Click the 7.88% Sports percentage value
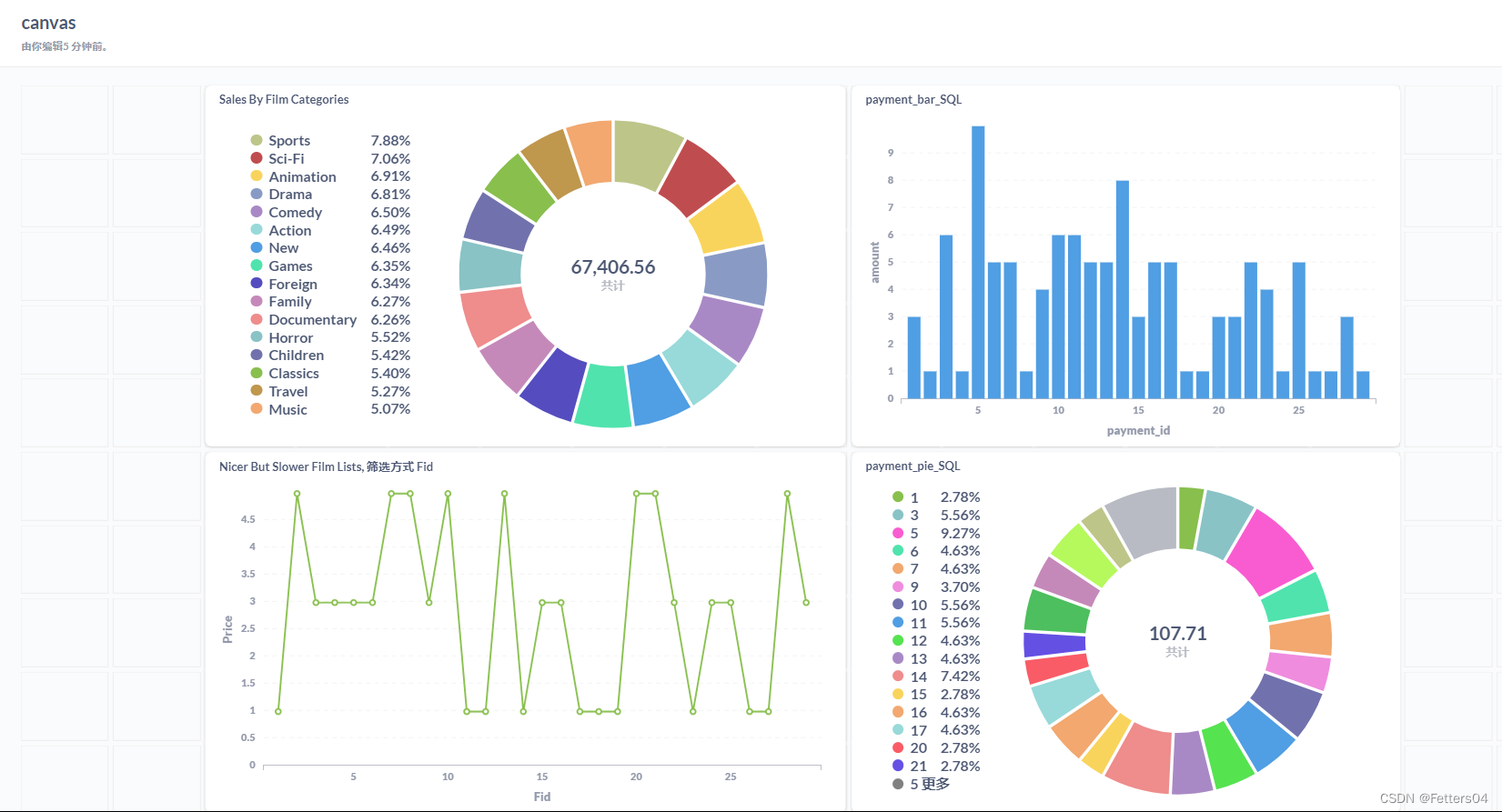Image resolution: width=1502 pixels, height=812 pixels. [x=390, y=140]
